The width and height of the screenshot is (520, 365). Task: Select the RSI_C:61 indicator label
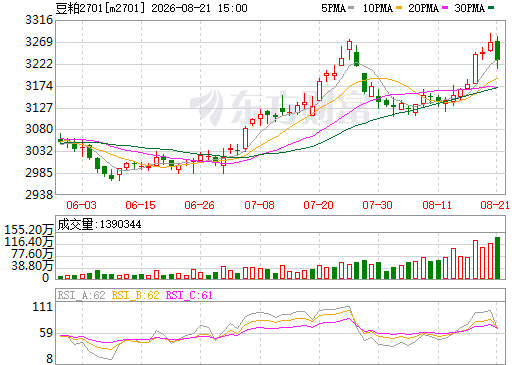[189, 295]
